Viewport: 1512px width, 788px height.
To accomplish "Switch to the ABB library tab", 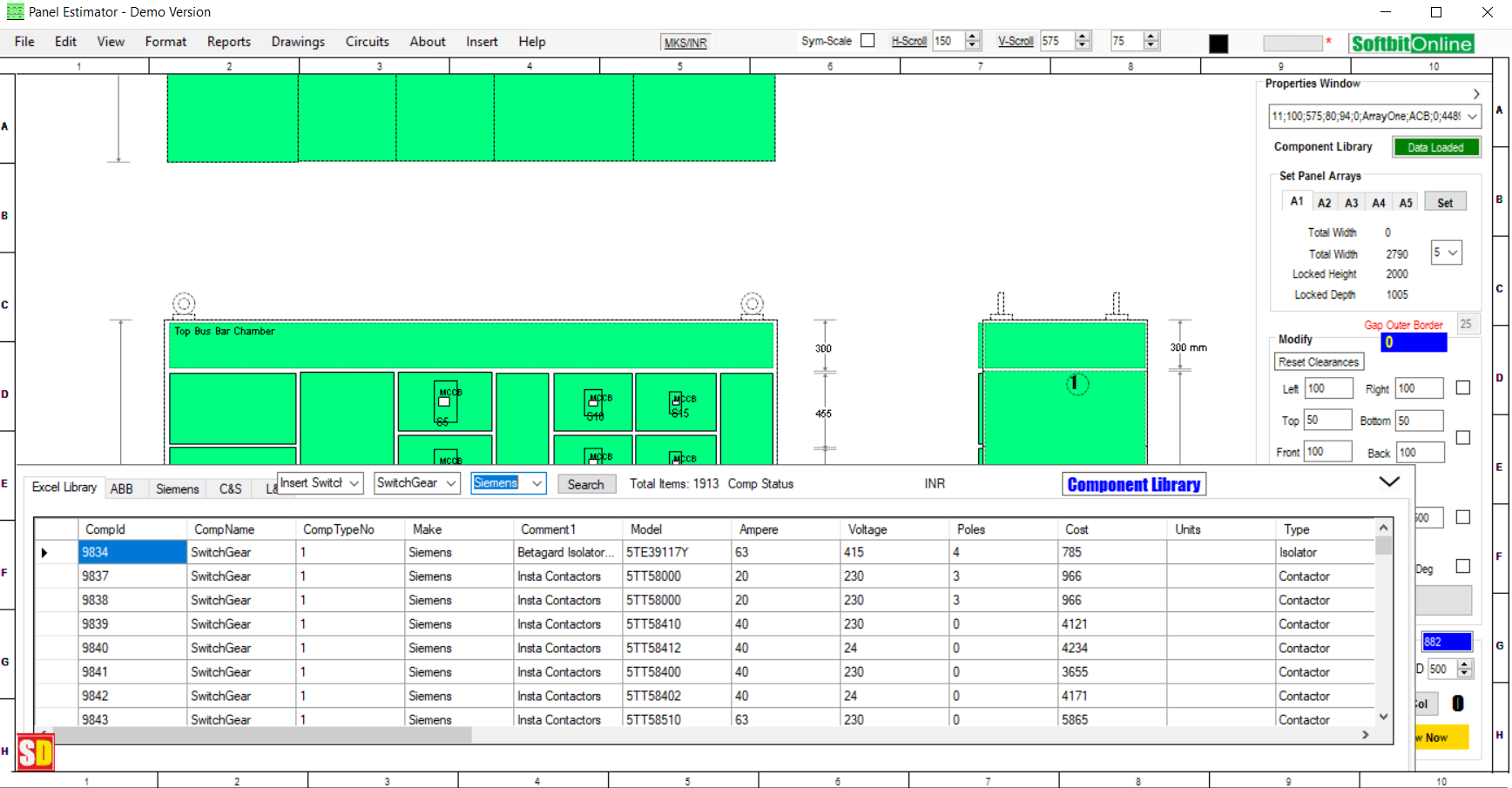I will coord(122,489).
